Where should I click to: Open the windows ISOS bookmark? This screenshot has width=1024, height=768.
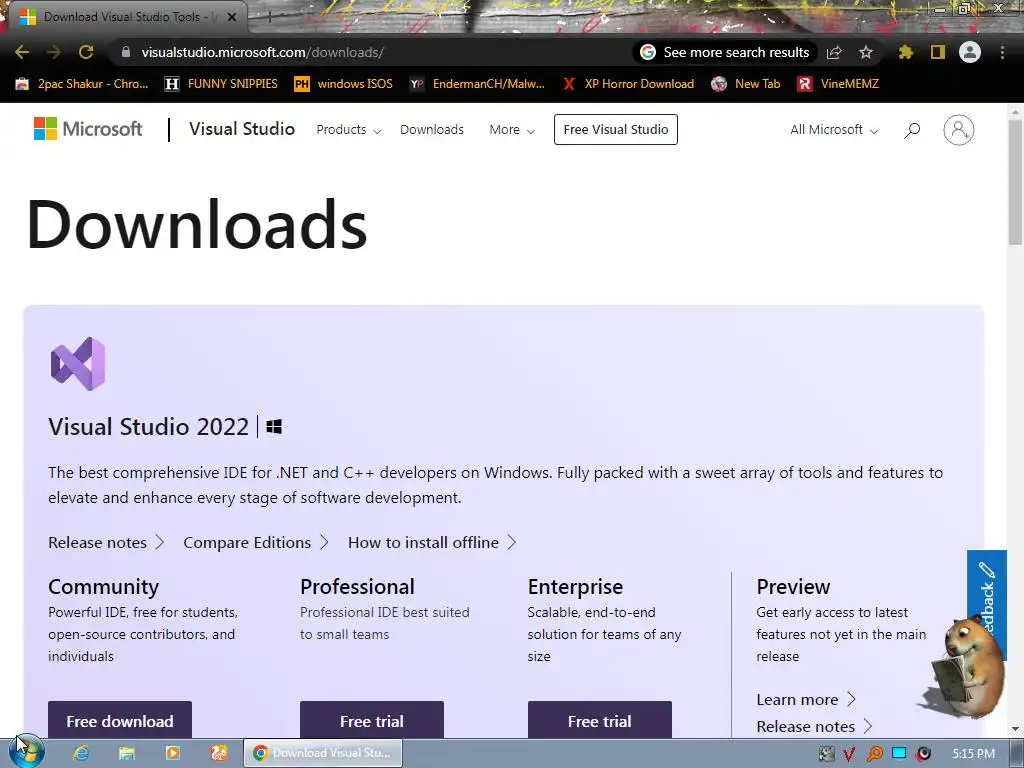pyautogui.click(x=344, y=84)
